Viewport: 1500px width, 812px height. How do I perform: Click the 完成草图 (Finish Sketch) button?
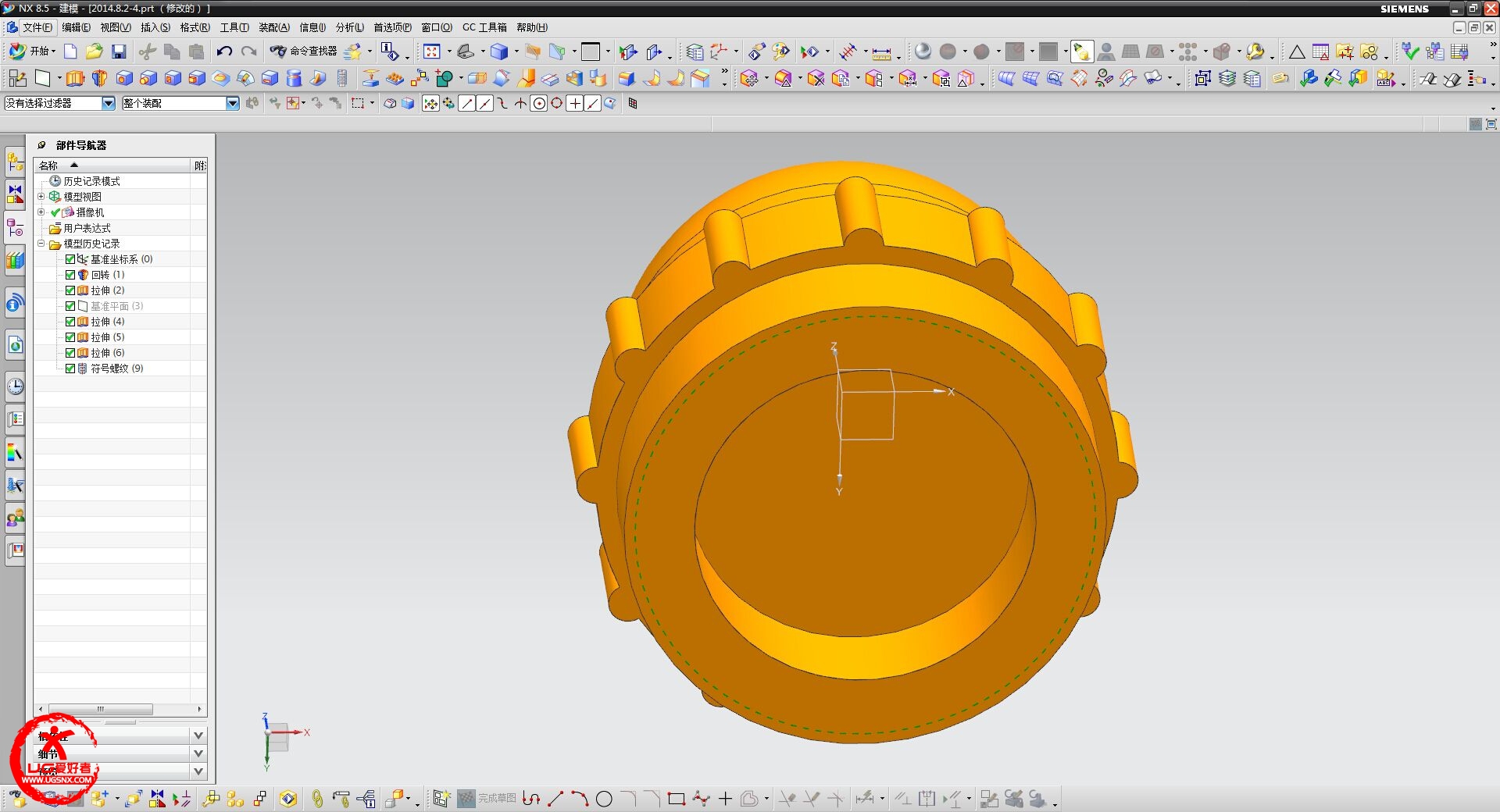pos(487,799)
